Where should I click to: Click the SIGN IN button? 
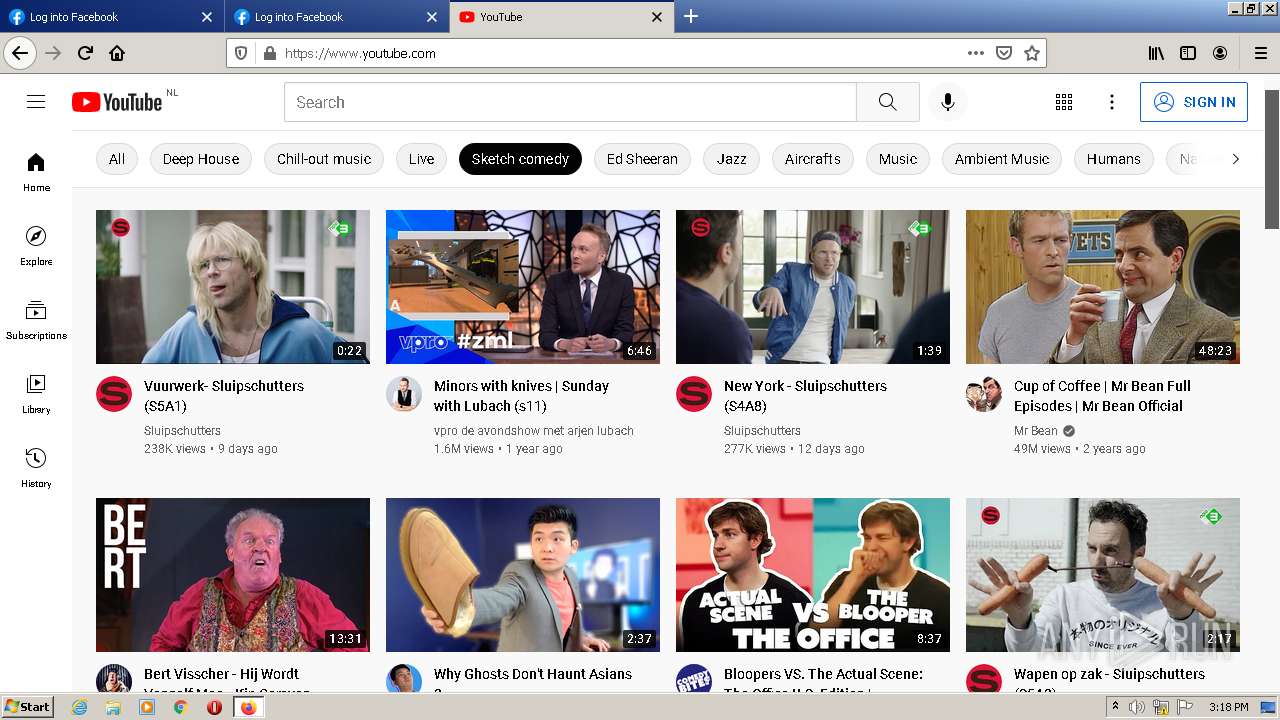tap(1194, 102)
